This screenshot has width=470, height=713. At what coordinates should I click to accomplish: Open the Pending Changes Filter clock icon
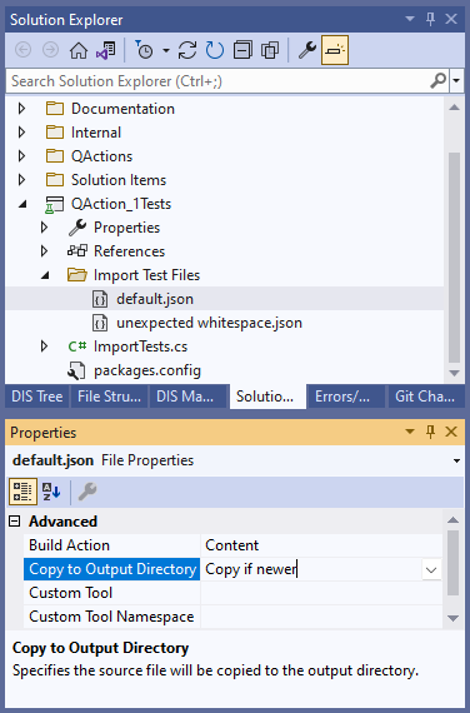[145, 50]
